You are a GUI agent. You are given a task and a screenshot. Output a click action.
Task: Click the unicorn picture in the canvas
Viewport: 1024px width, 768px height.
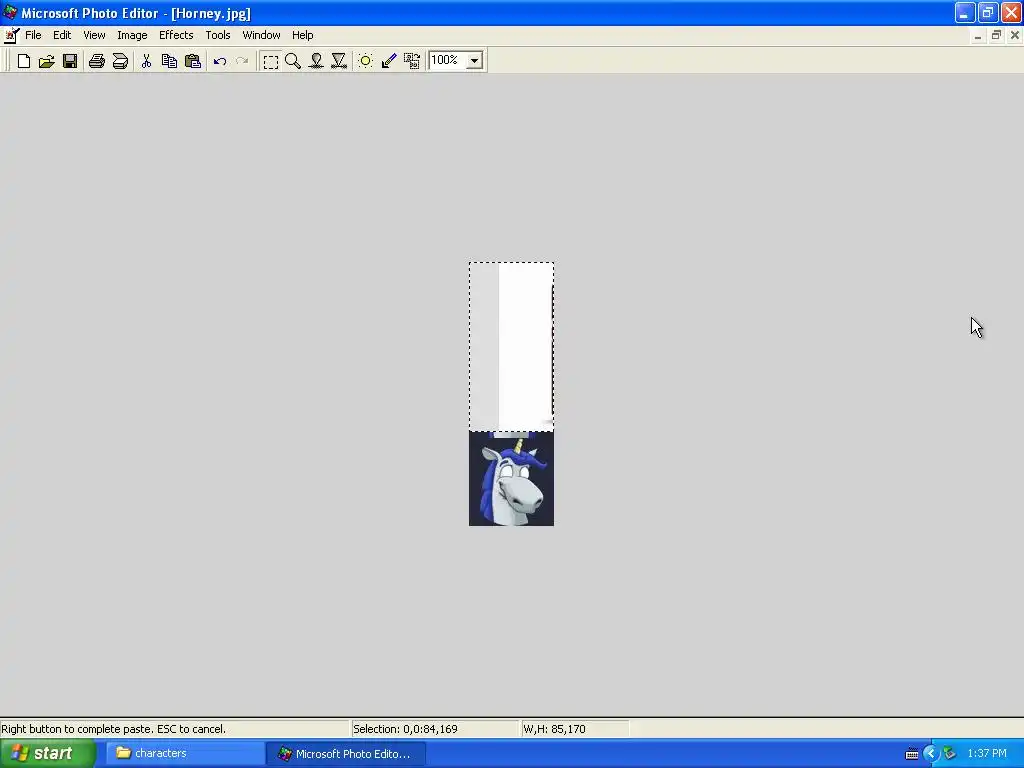click(x=511, y=479)
